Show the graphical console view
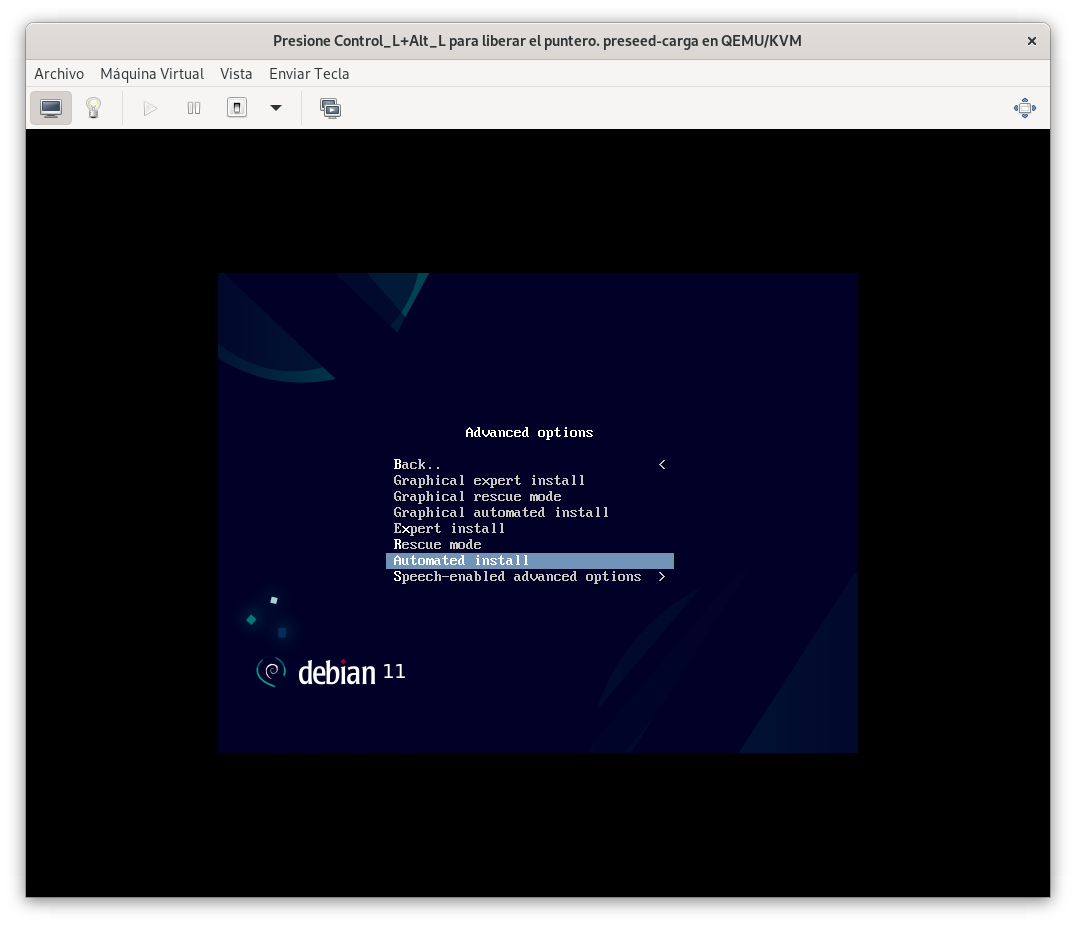This screenshot has height=926, width=1076. pos(51,108)
